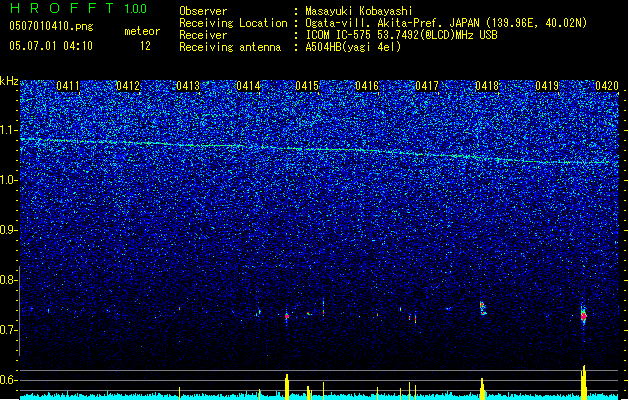Viewport: 629px width, 400px height.
Task: Click the observer name Masayuki Kobayashi
Action: pyautogui.click(x=359, y=11)
